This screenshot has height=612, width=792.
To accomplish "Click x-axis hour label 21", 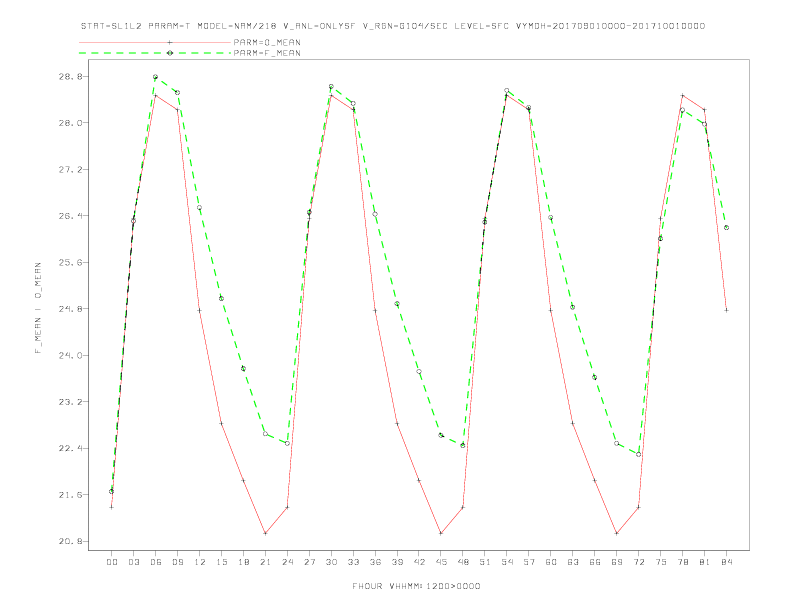I will click(265, 562).
